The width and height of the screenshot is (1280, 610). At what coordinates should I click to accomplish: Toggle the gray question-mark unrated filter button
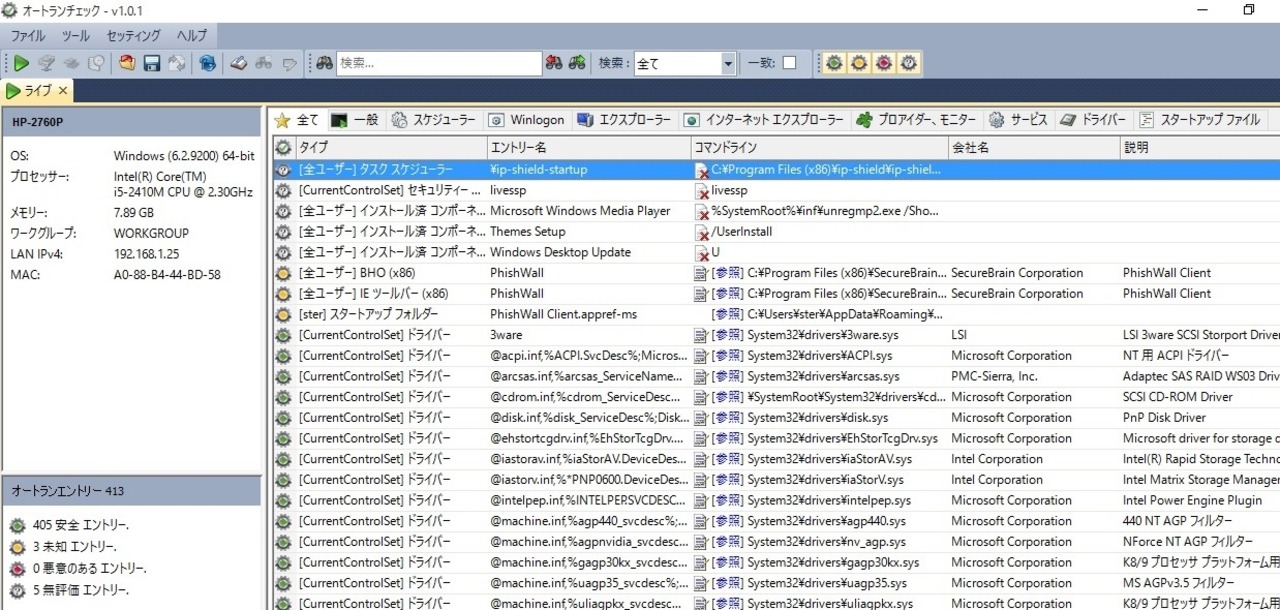coord(908,63)
